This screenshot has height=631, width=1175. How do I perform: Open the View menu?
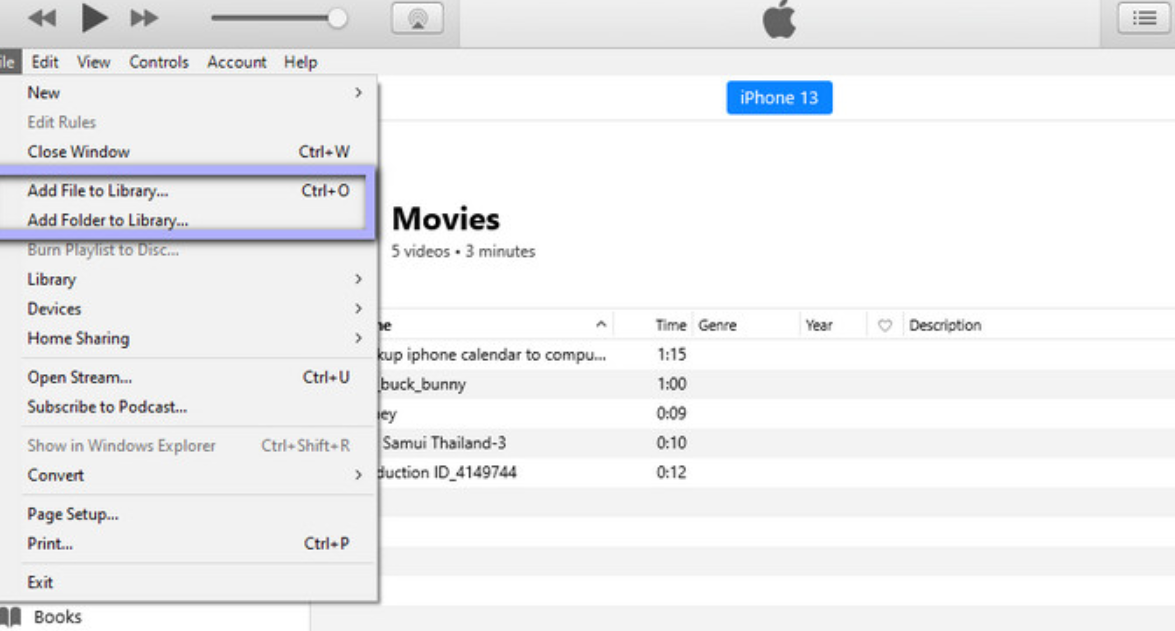point(94,62)
